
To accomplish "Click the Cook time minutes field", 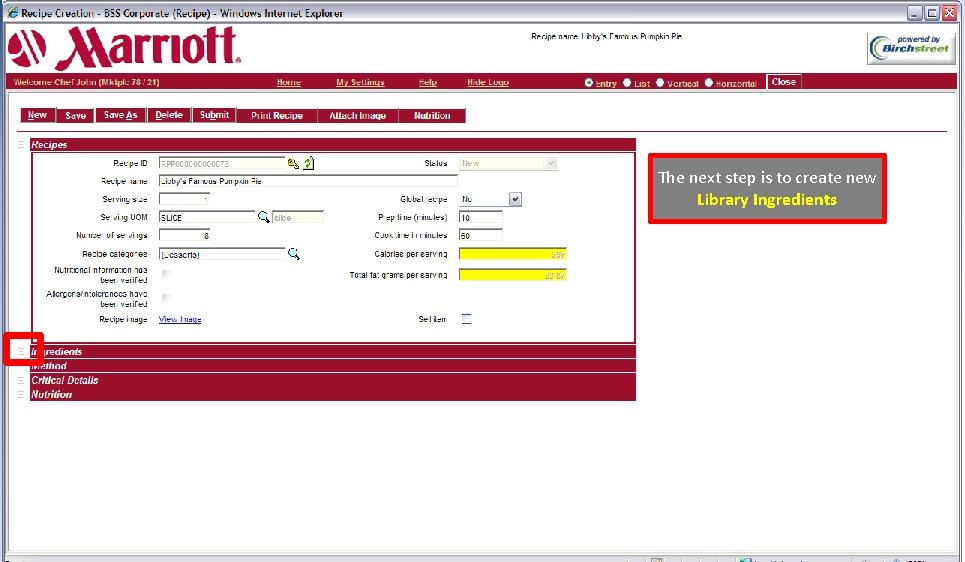I will point(481,235).
